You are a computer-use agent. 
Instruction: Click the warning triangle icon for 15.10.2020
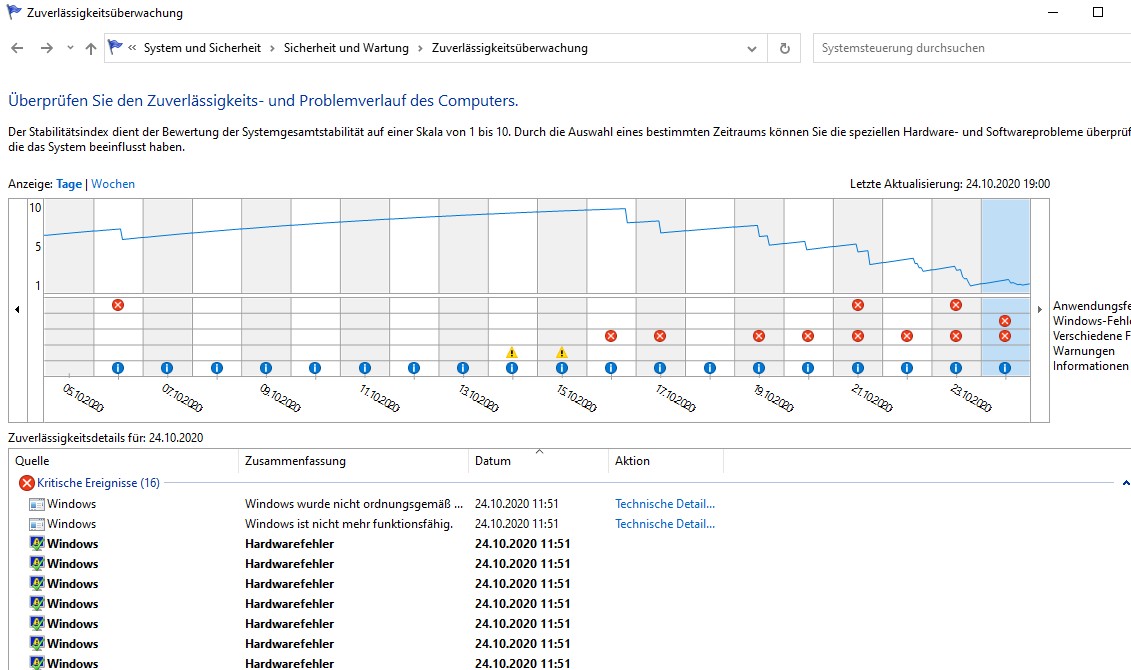pyautogui.click(x=562, y=353)
